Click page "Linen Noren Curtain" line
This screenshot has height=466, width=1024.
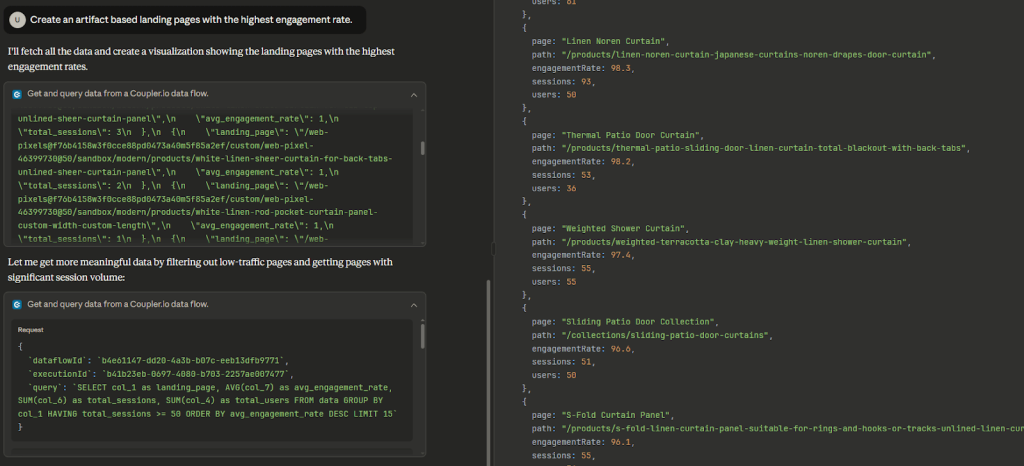599,41
